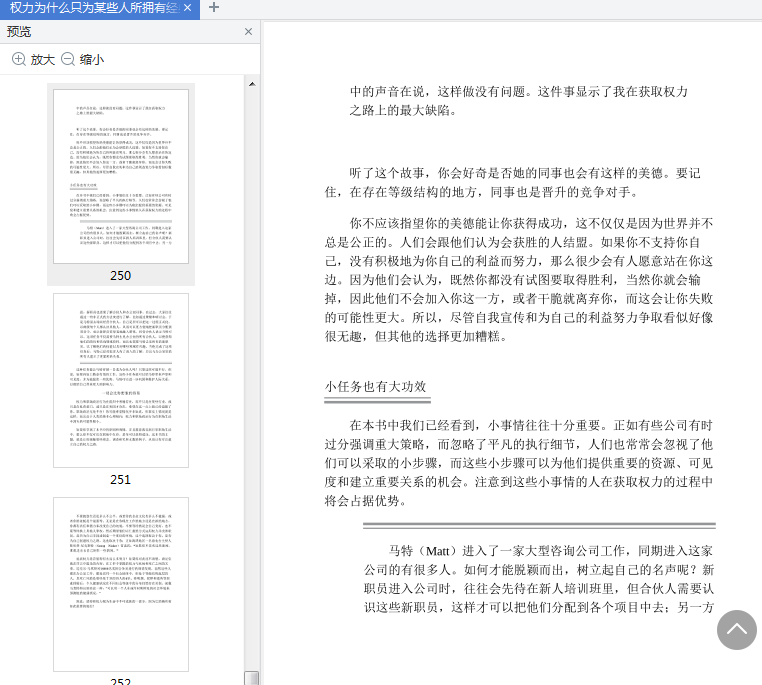
Task: Click the thumbnail panel scrollbar handle
Action: pos(252,678)
